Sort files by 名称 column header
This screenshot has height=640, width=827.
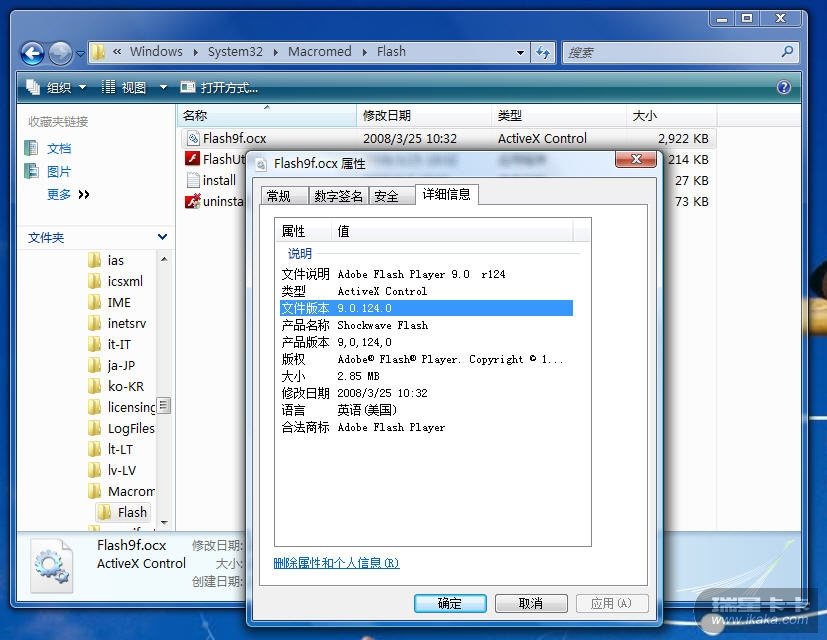coord(267,116)
